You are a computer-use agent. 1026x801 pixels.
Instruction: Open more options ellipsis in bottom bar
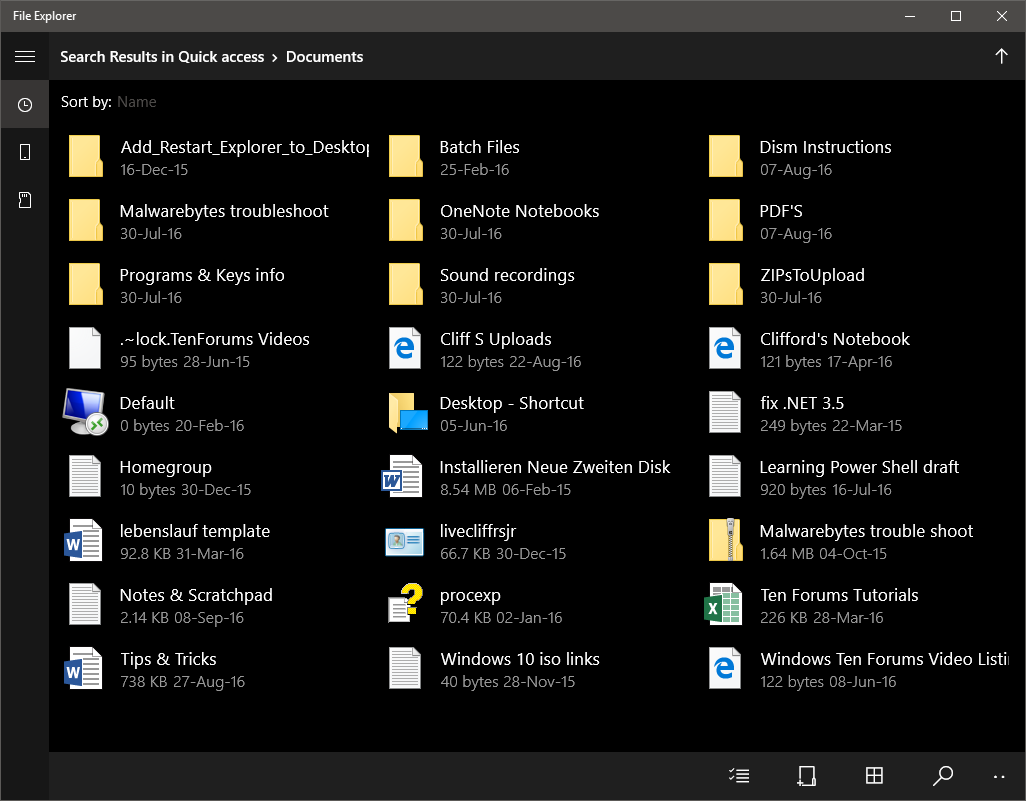pos(999,777)
